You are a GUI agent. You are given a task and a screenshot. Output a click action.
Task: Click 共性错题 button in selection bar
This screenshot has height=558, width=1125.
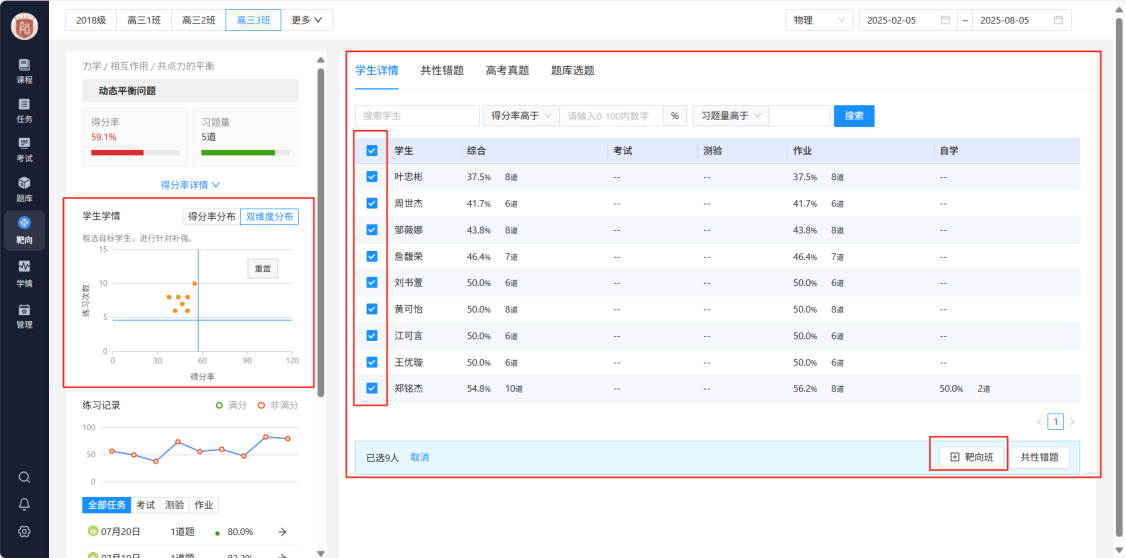(1040, 457)
